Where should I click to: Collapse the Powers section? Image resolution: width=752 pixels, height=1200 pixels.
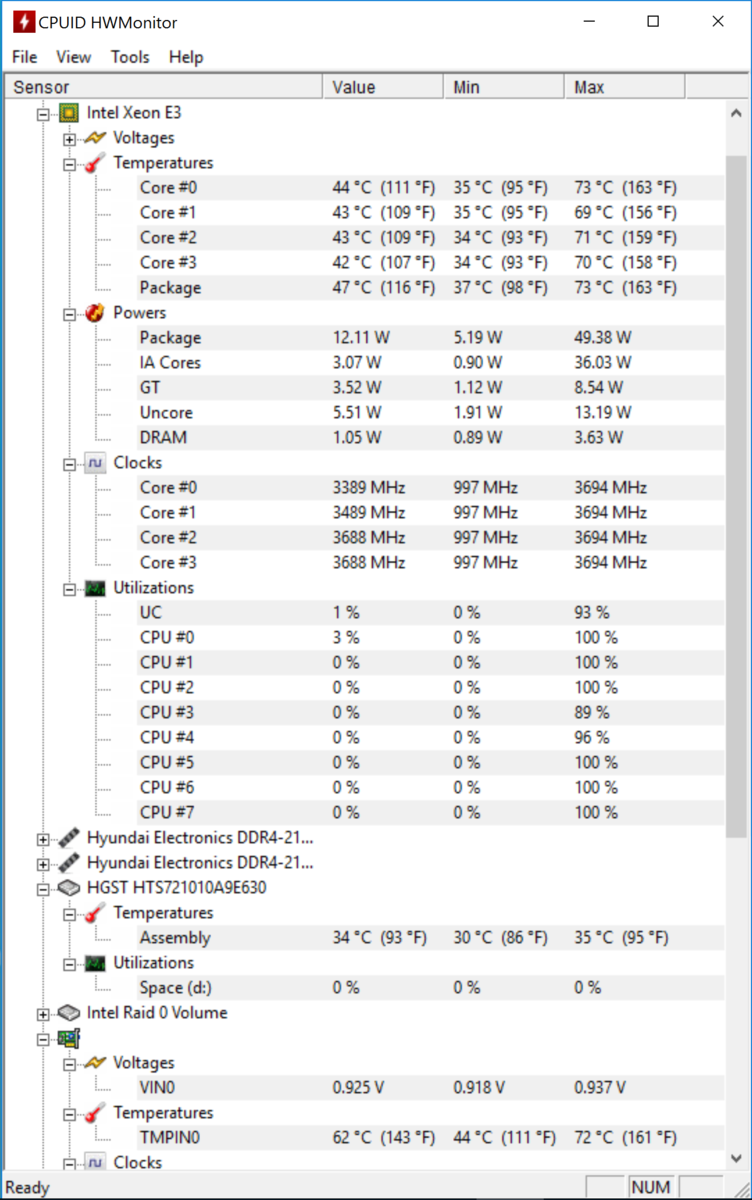pos(69,314)
